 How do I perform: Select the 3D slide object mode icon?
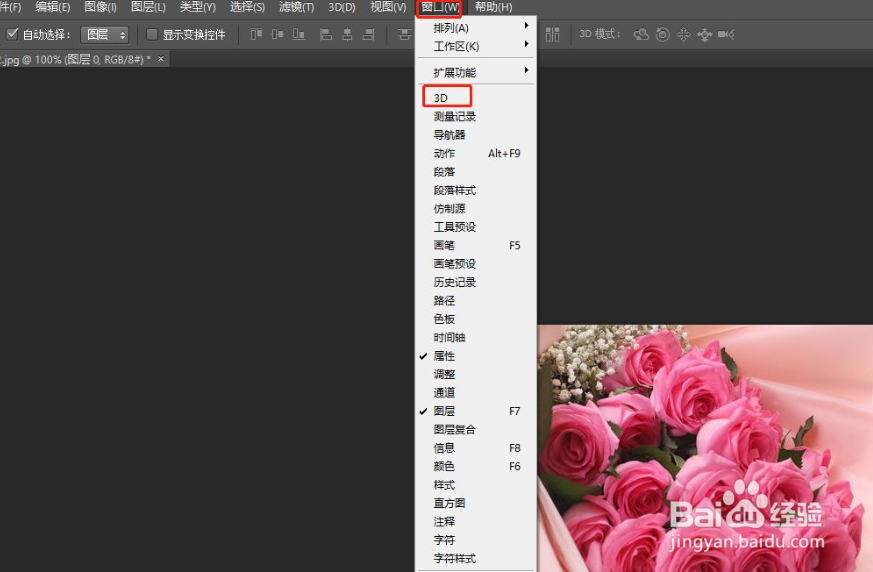tap(704, 35)
